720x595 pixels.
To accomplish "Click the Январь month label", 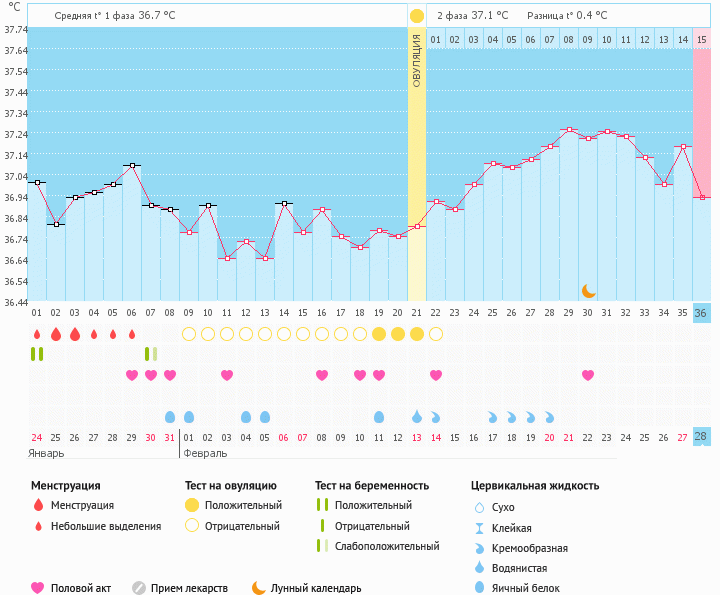I will [x=47, y=453].
